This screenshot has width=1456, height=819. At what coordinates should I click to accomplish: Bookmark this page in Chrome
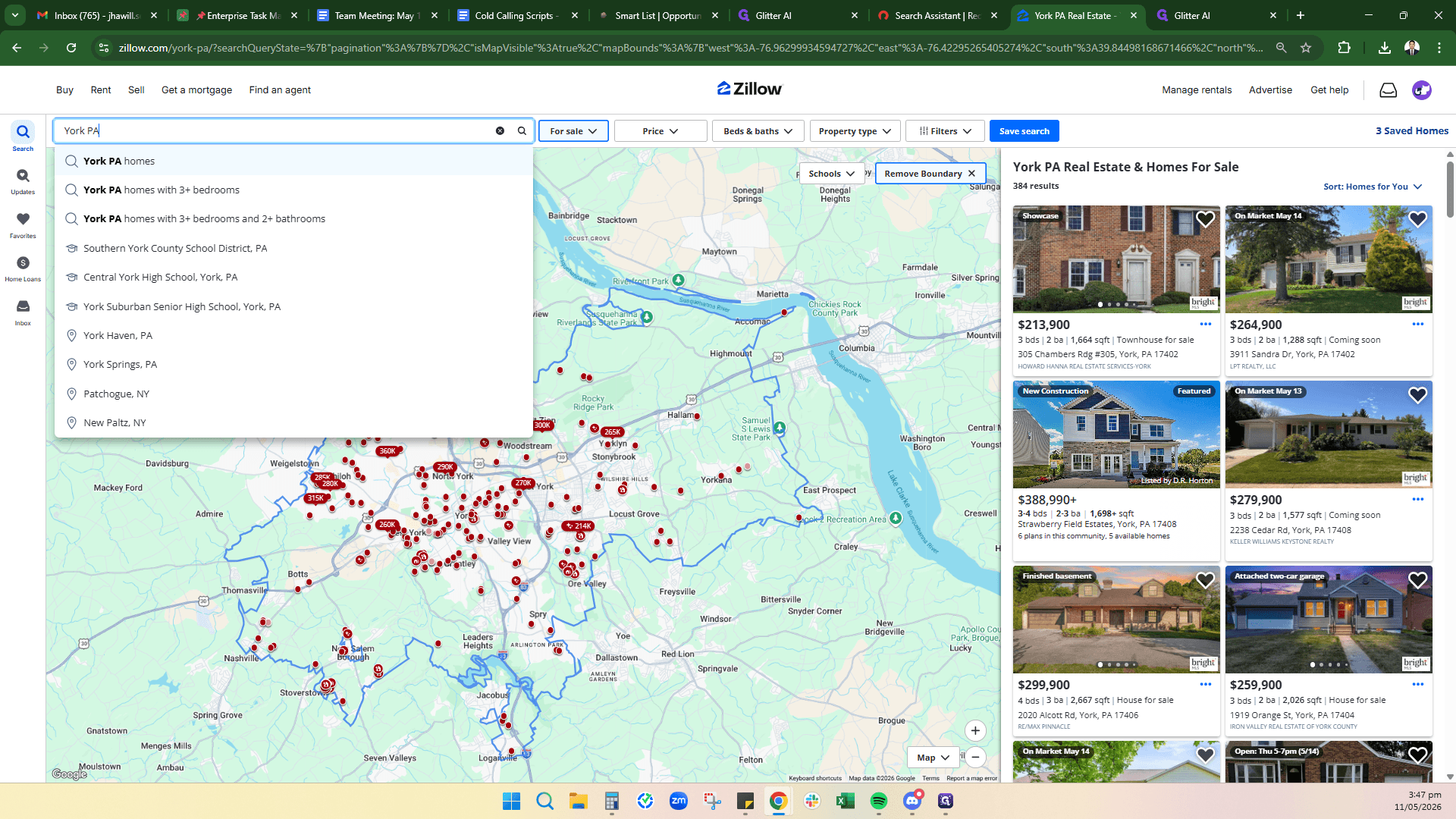tap(1306, 48)
